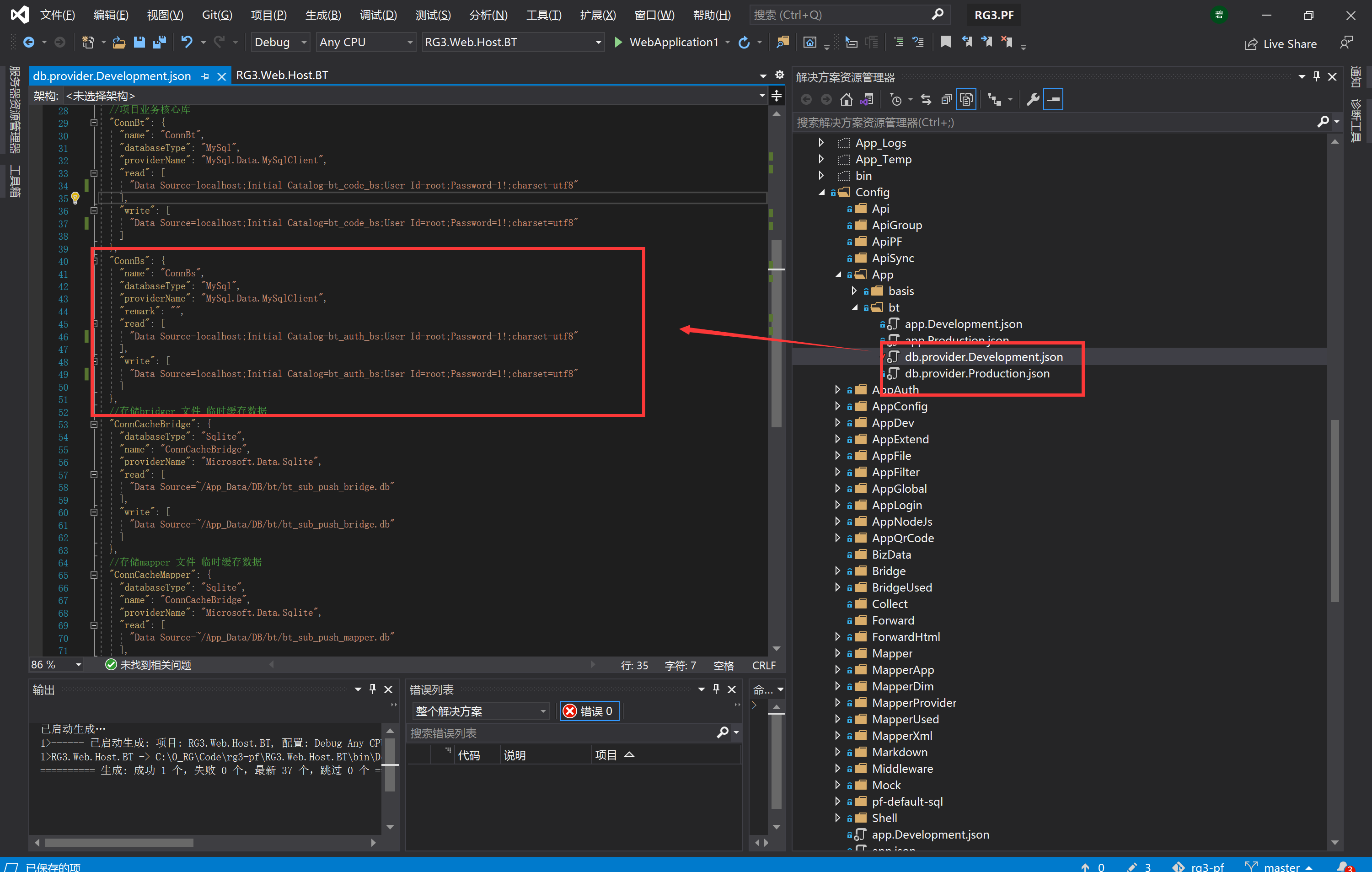Toggle Show All Files in Solution Explorer
The width and height of the screenshot is (1372, 872).
967,100
